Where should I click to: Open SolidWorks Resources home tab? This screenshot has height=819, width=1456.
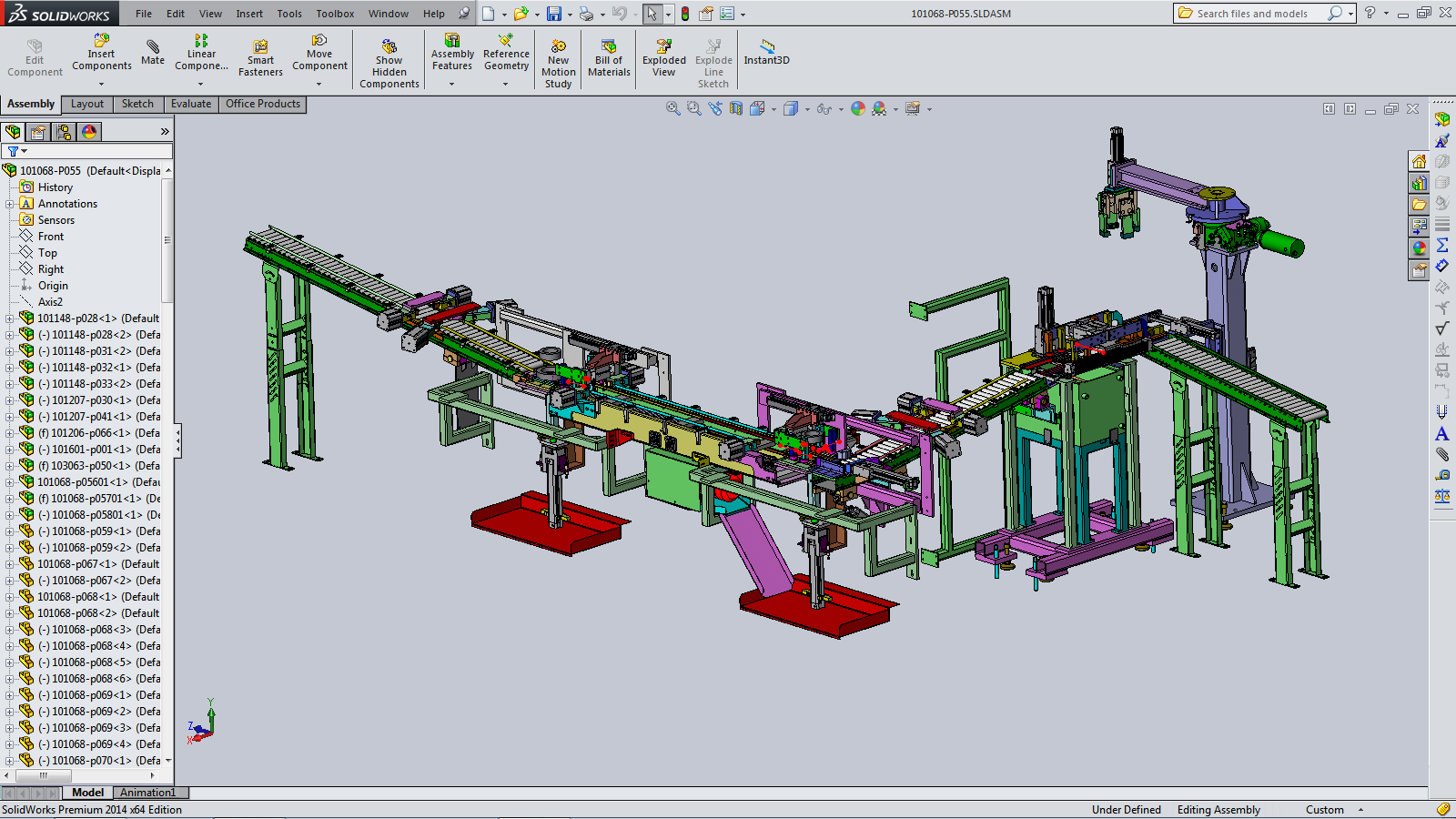coord(1419,162)
